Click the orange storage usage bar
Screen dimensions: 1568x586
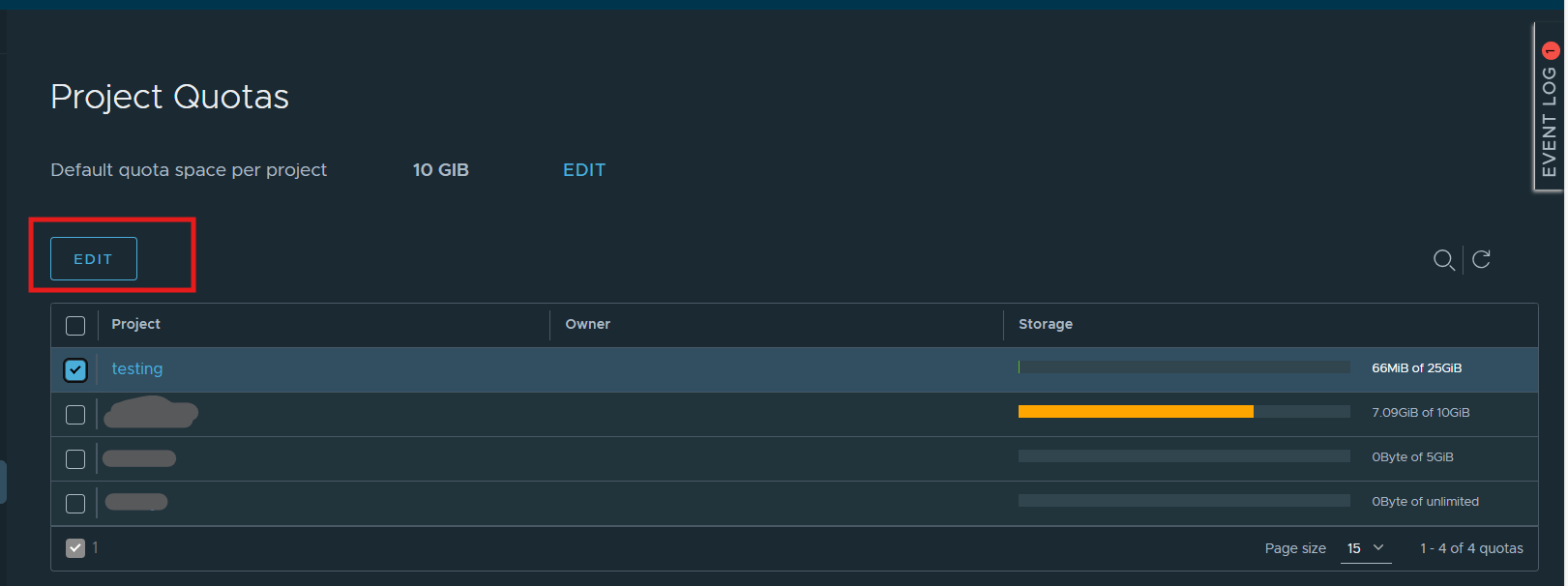coord(1136,412)
